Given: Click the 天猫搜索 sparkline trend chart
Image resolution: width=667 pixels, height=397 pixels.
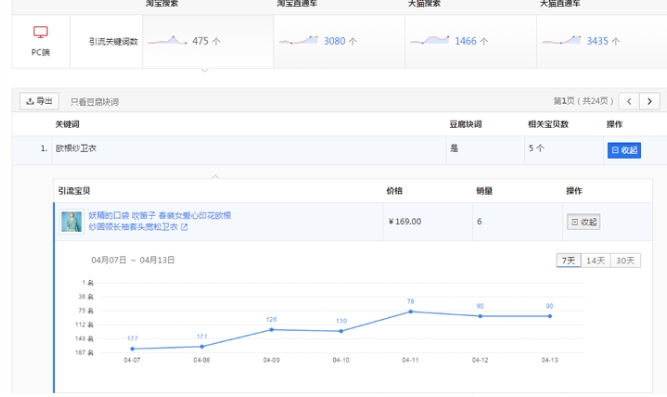Looking at the screenshot, I should click(x=430, y=40).
